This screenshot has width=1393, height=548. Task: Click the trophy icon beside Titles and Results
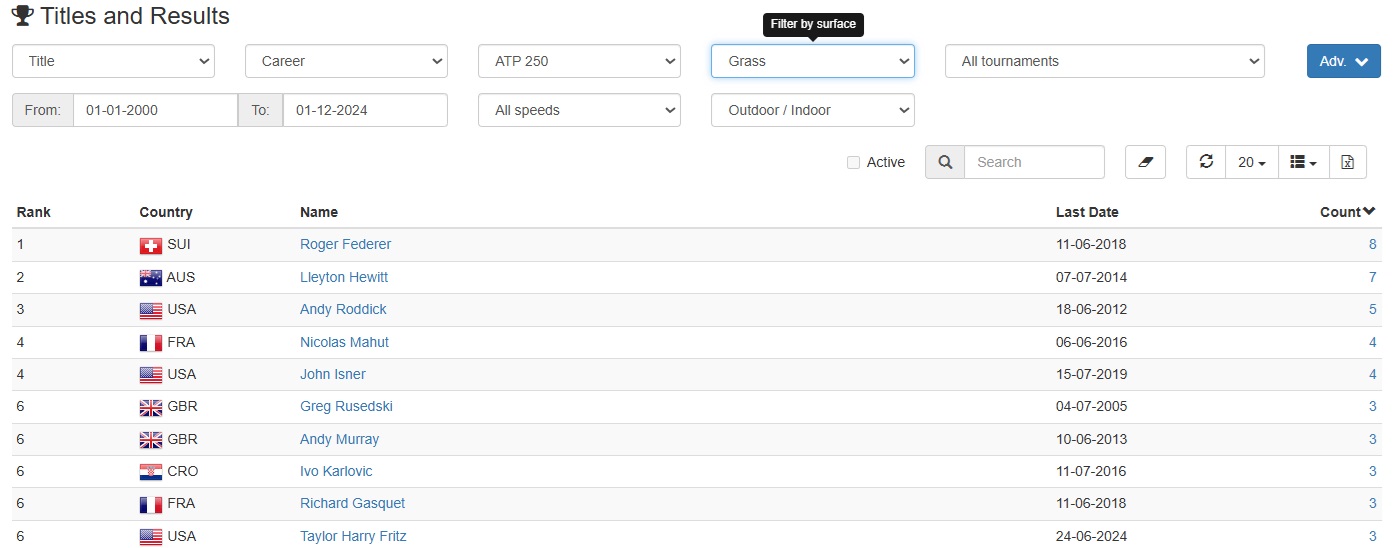tap(22, 16)
